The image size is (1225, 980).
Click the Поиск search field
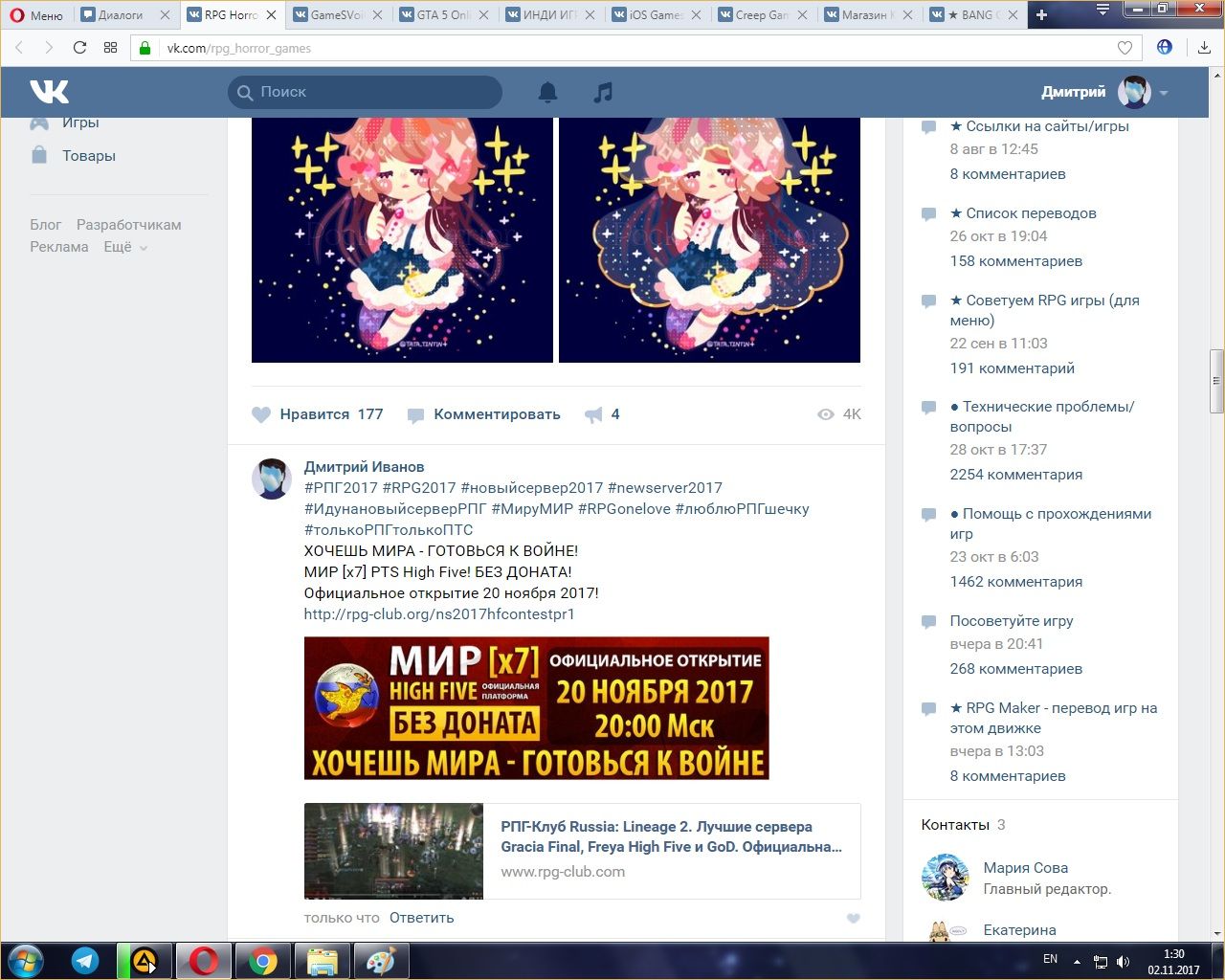373,92
